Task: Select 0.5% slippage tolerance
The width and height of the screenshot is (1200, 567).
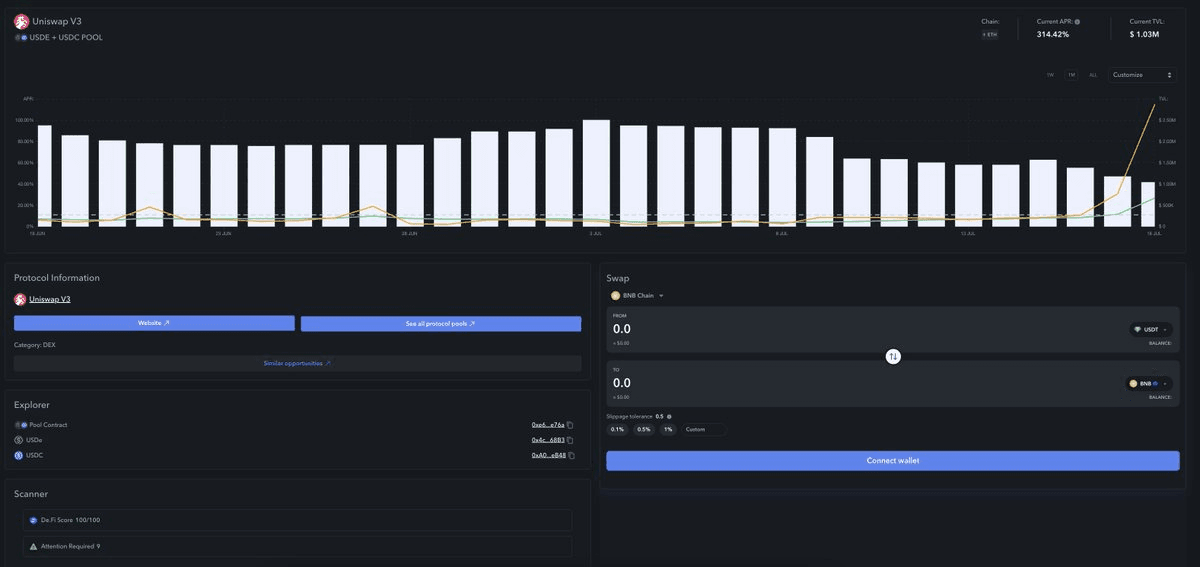Action: (x=643, y=429)
